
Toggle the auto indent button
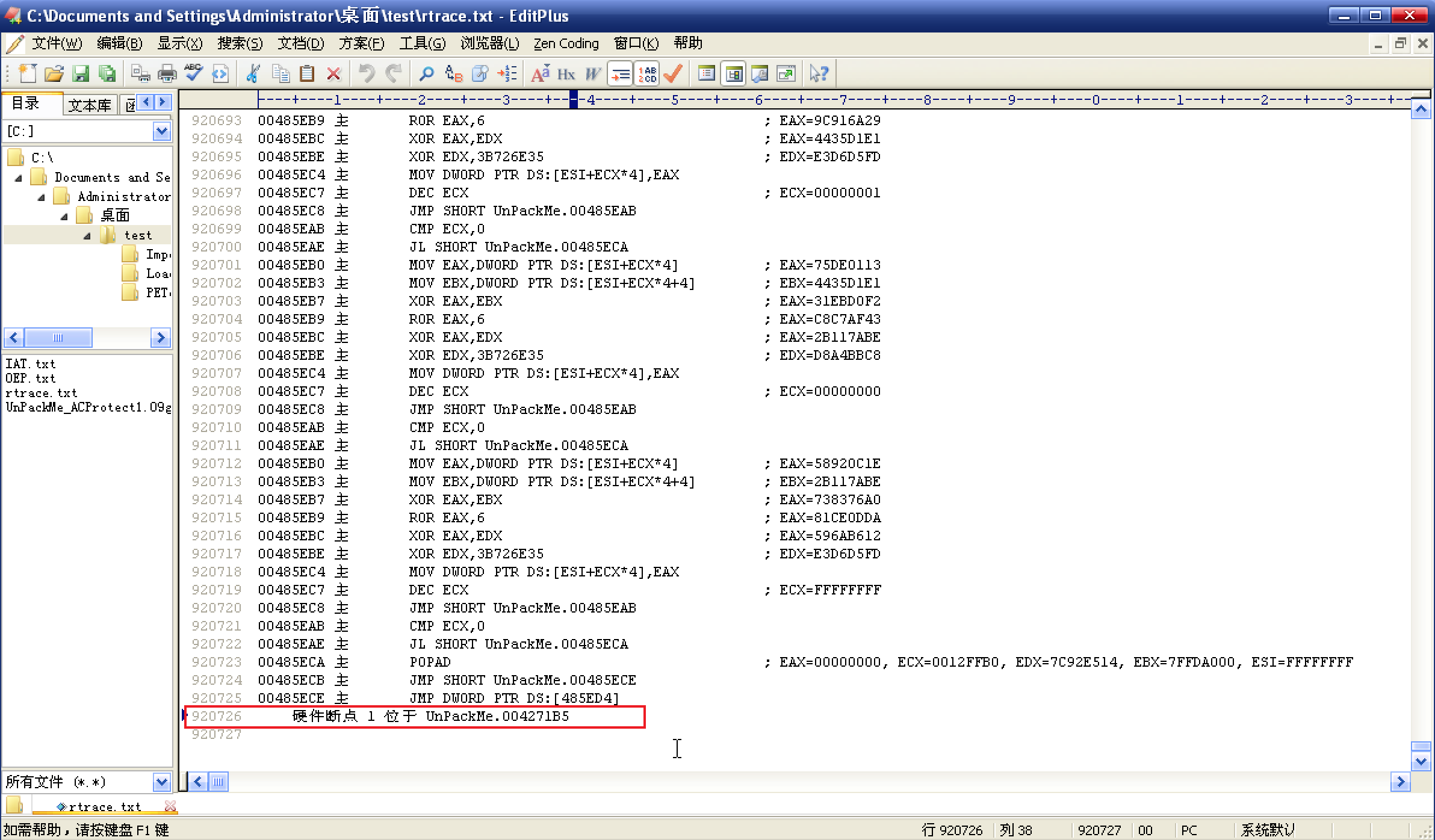coord(620,74)
